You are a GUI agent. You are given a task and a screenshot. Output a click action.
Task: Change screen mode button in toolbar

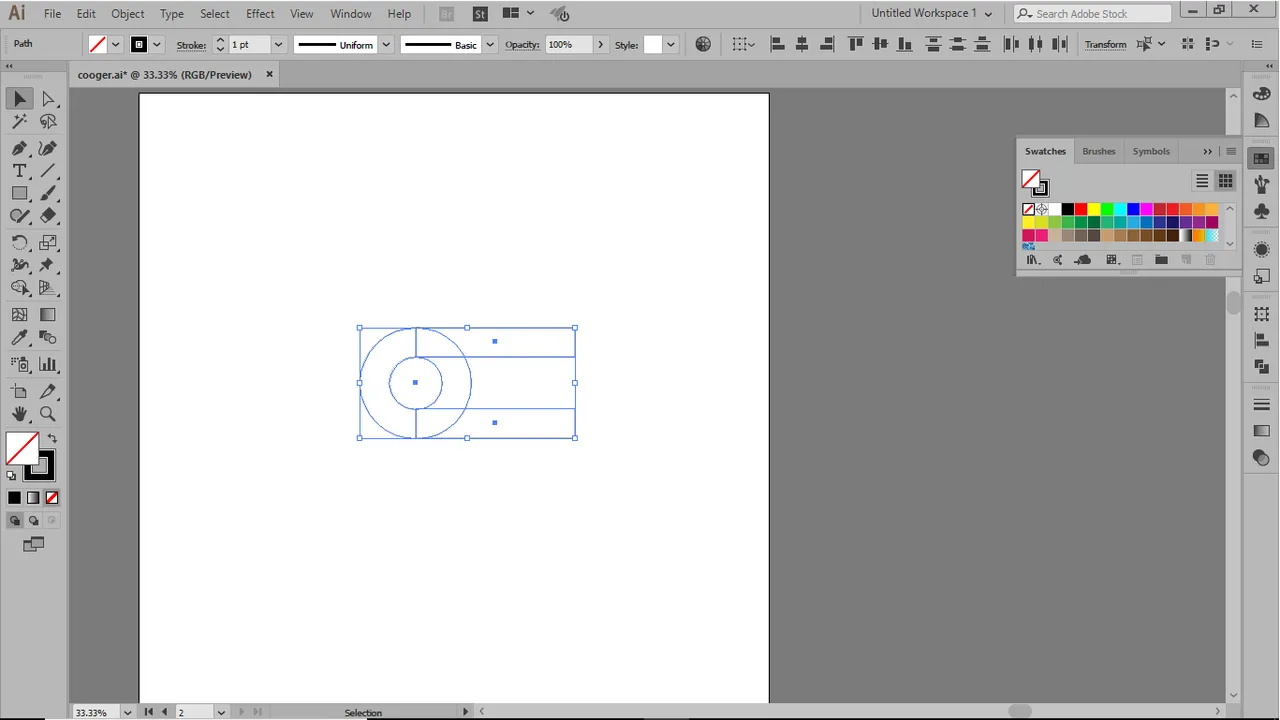pyautogui.click(x=33, y=545)
